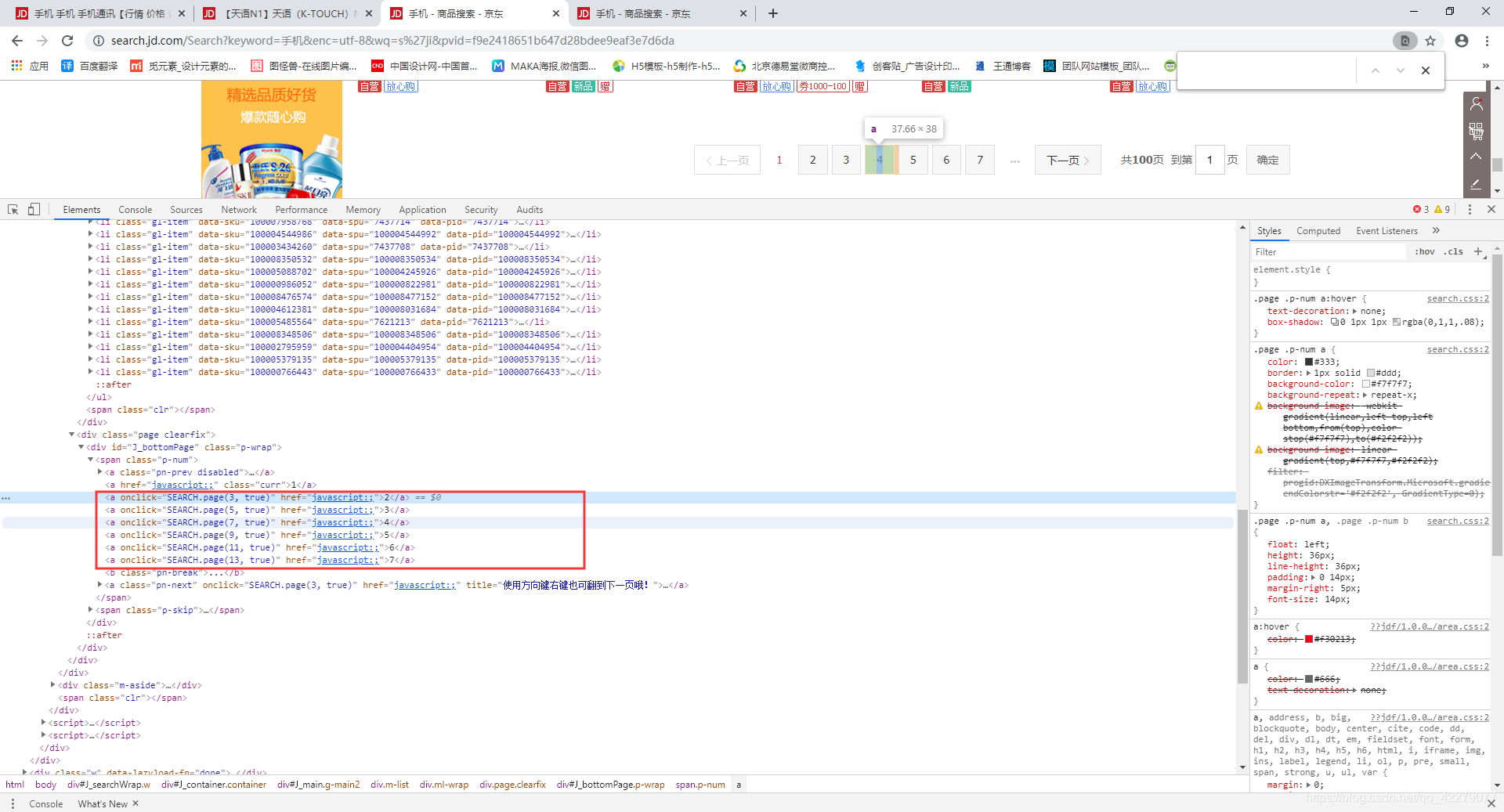Go to page 5 in pagination

[x=913, y=160]
